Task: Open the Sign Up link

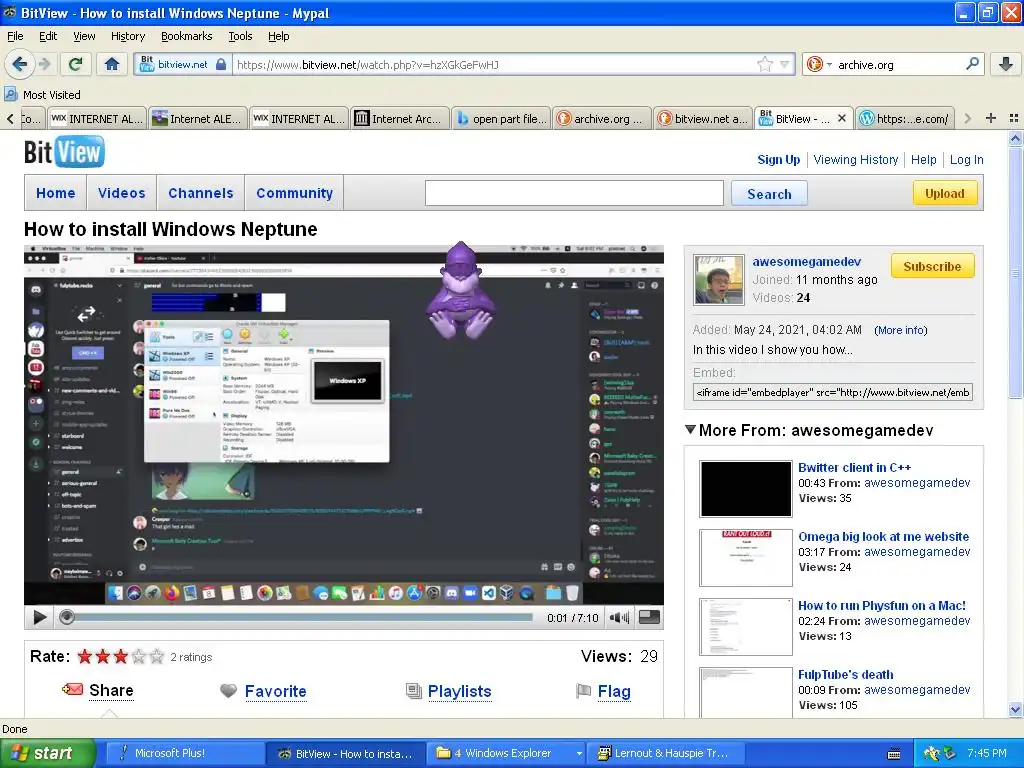Action: pos(778,159)
